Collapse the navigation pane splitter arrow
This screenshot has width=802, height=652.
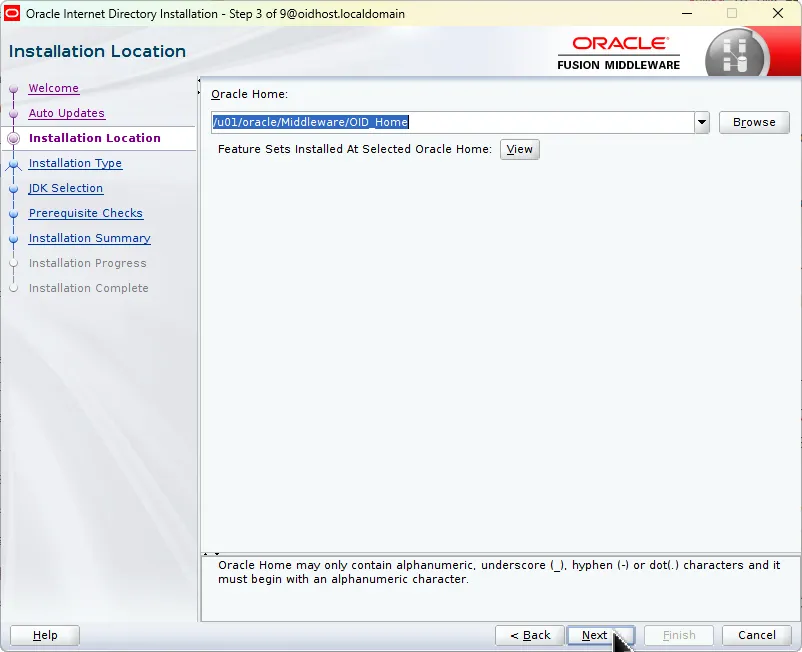point(198,80)
